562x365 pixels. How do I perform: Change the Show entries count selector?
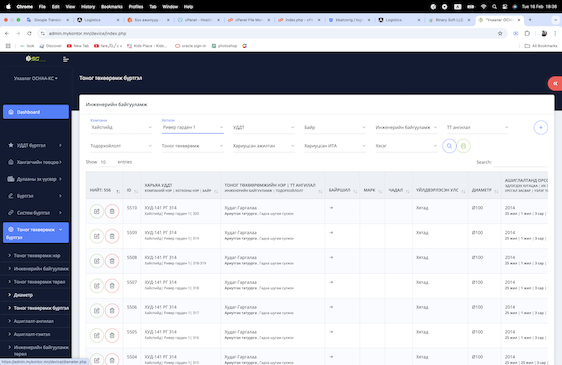point(107,162)
